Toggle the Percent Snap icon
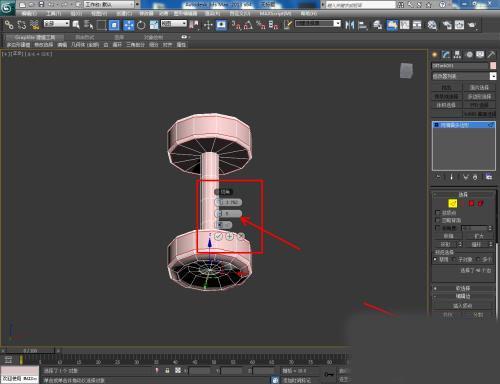 tap(261, 25)
